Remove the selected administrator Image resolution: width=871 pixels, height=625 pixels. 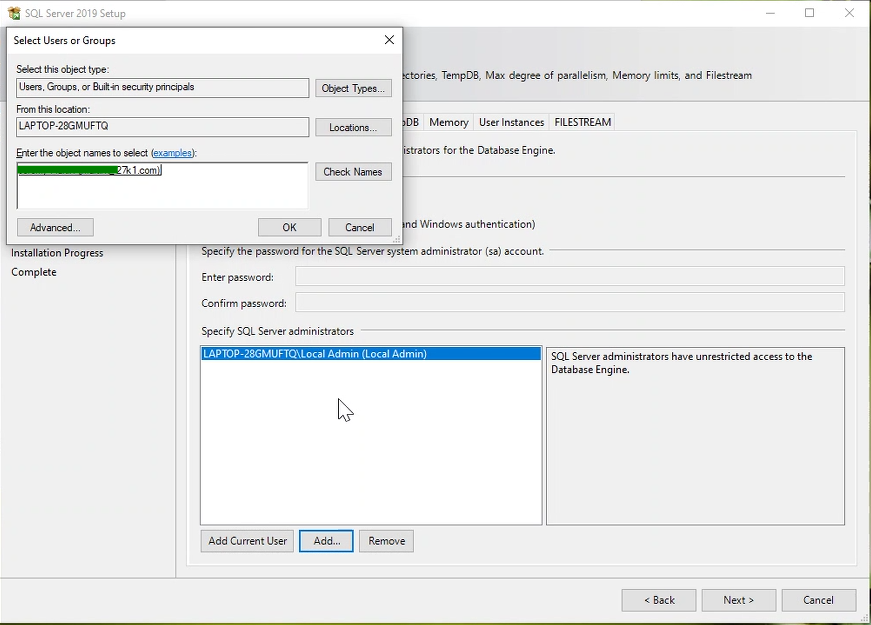(387, 541)
